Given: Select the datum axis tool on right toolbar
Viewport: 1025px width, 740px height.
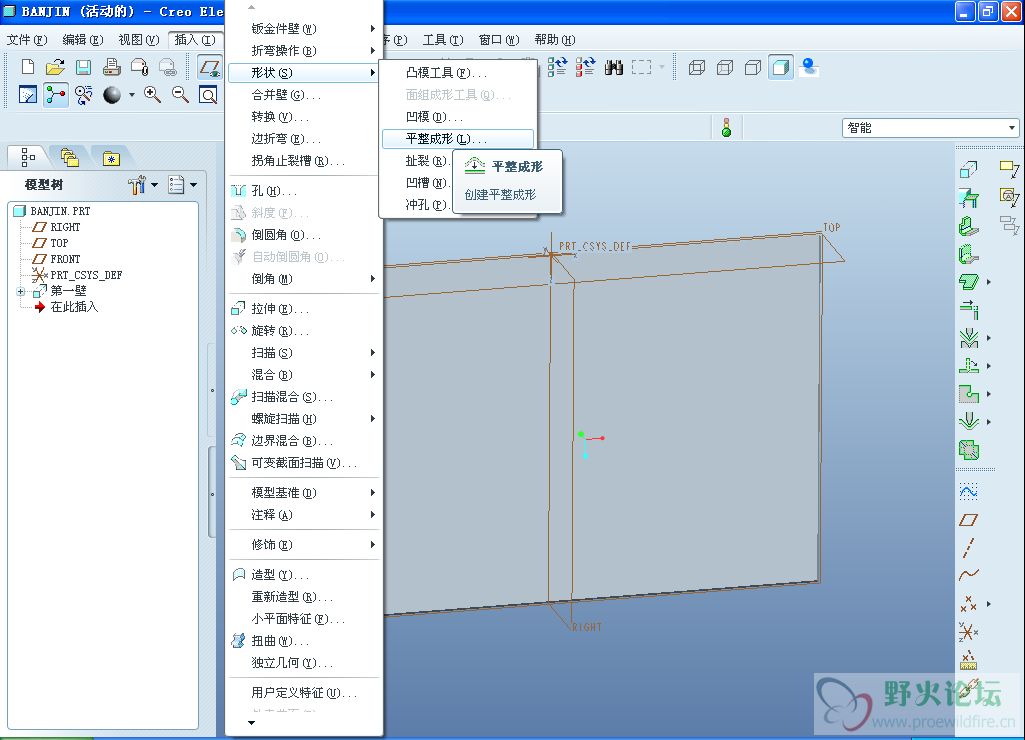Looking at the screenshot, I should point(968,548).
